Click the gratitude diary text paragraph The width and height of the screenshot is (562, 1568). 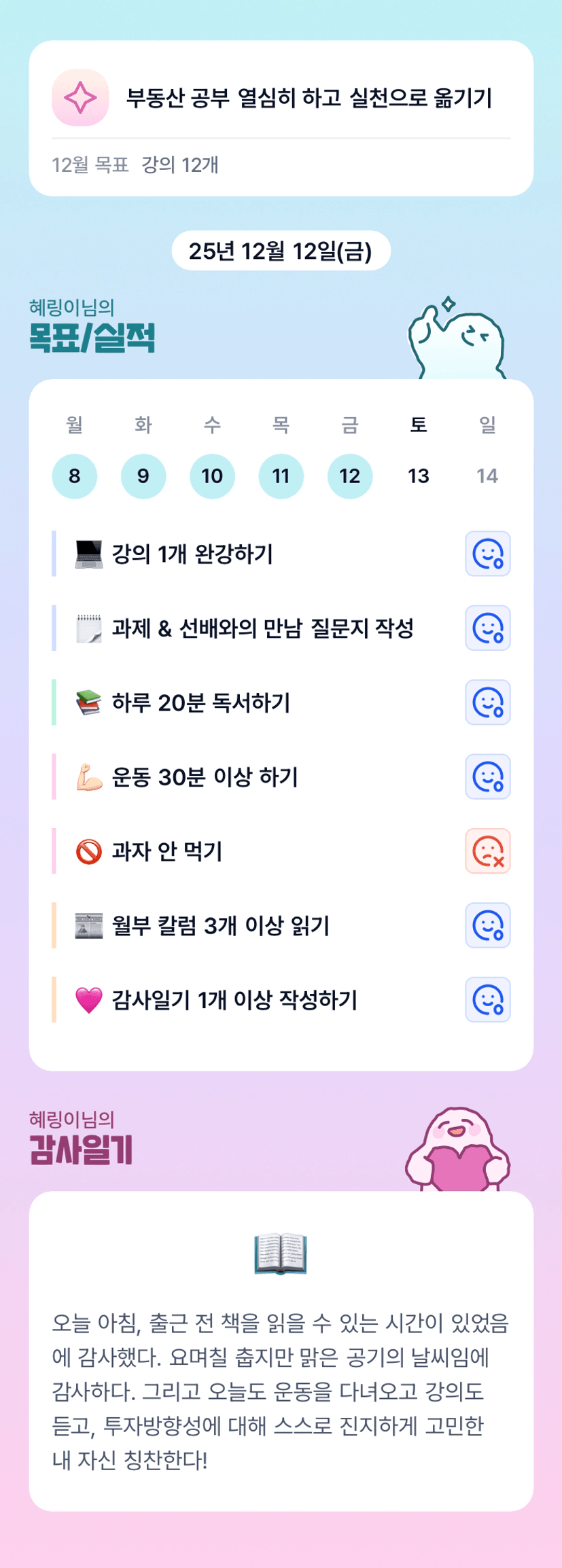(x=281, y=1391)
